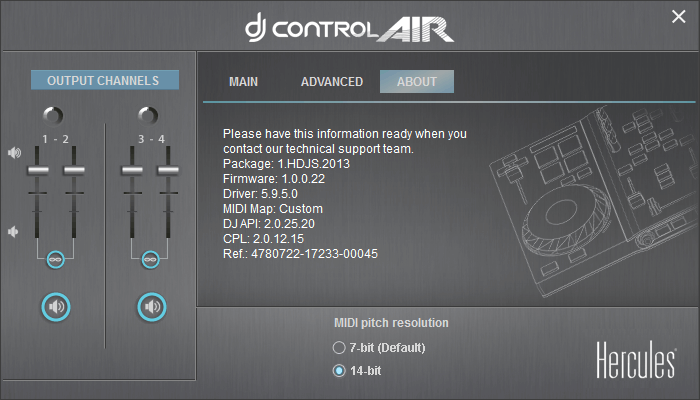Click channel 4 volume fader handle

tap(168, 170)
